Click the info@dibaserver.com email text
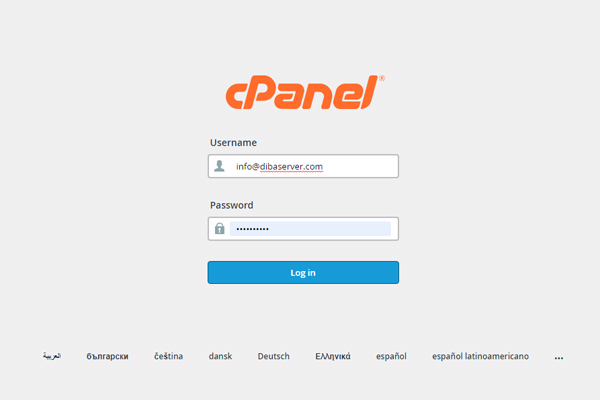The width and height of the screenshot is (600, 400). coord(279,167)
